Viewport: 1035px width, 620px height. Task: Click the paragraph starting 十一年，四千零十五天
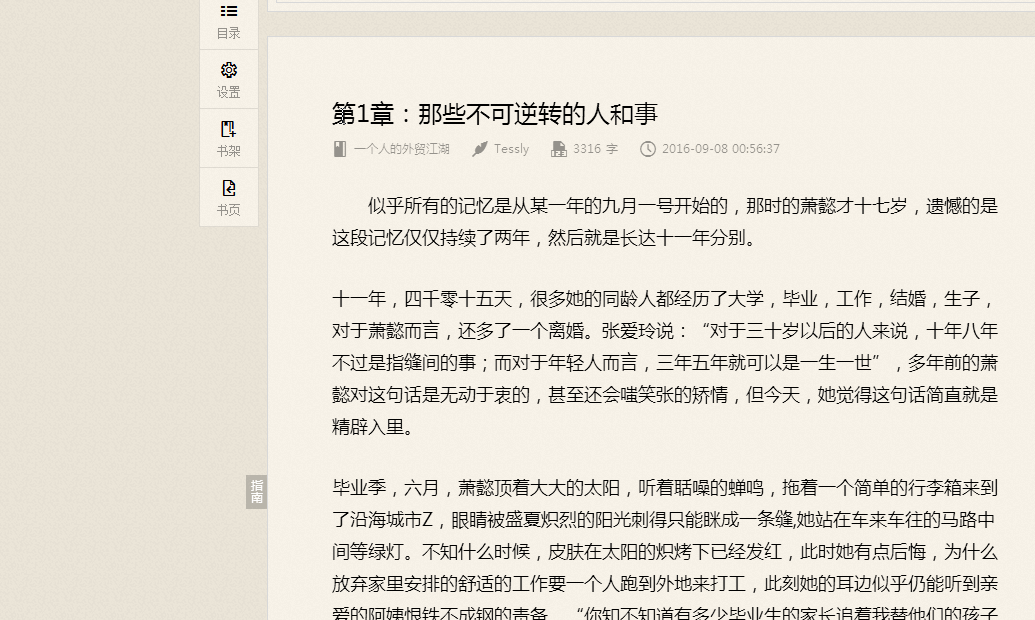[x=665, y=362]
